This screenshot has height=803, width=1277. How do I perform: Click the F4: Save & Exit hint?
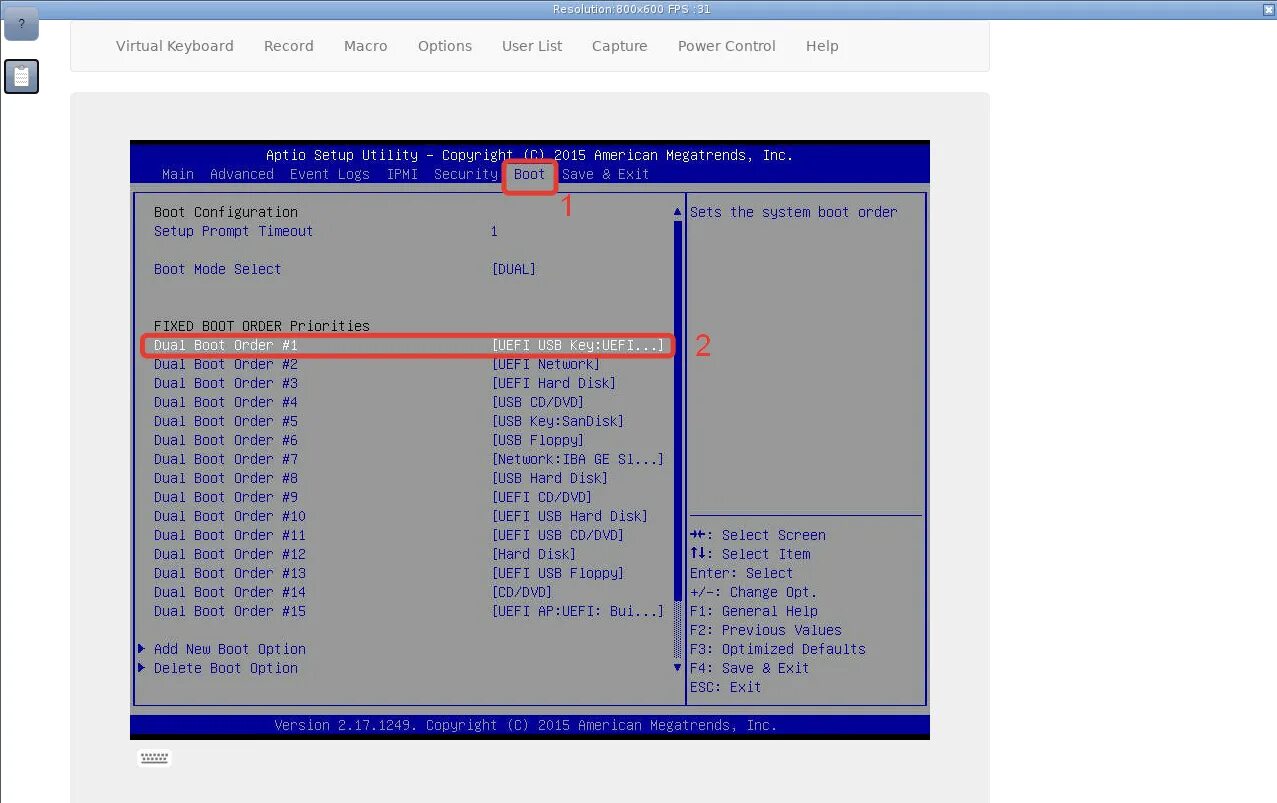point(750,668)
